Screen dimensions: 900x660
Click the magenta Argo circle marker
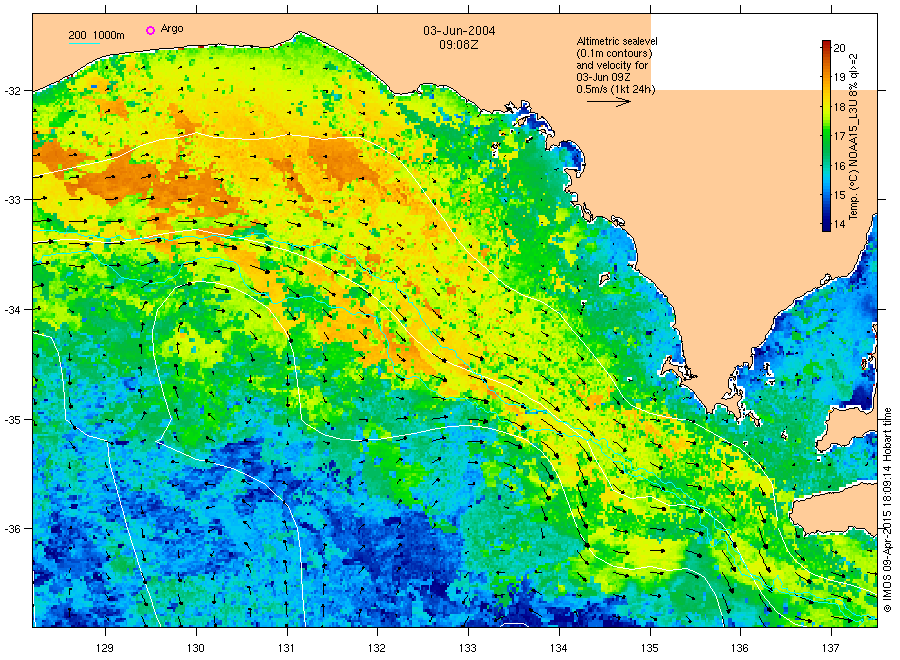click(150, 30)
